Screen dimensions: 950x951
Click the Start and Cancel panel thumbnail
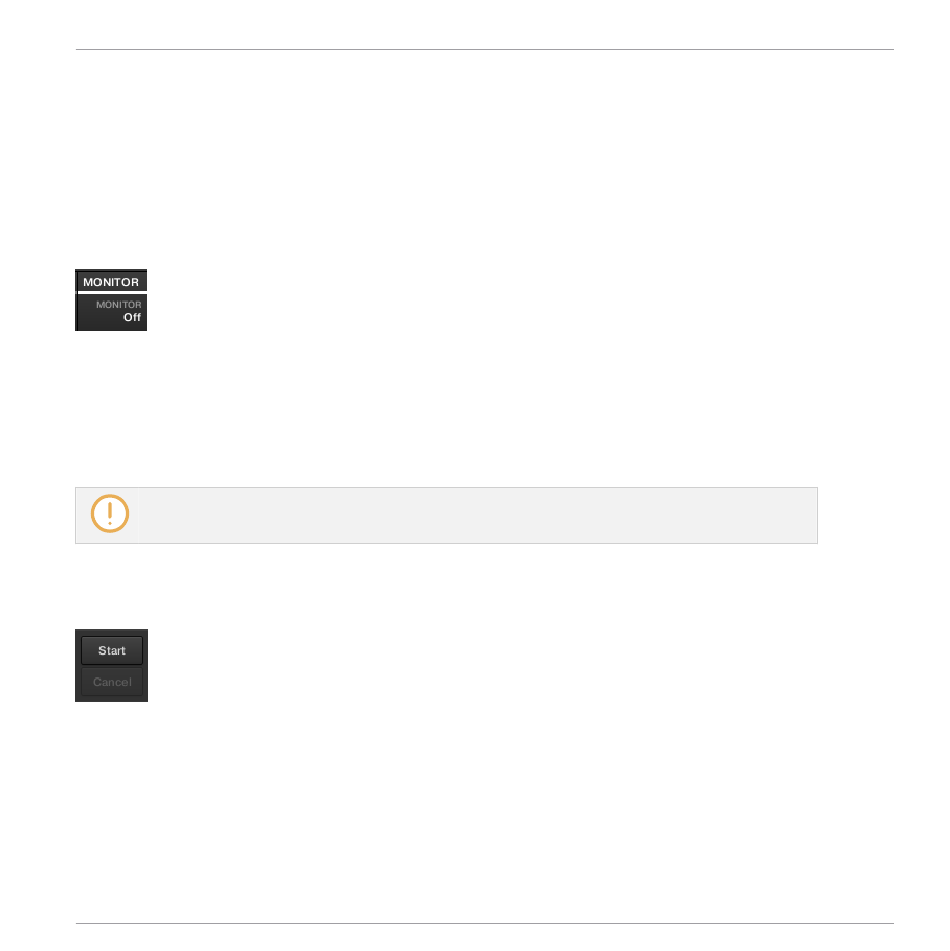click(112, 665)
